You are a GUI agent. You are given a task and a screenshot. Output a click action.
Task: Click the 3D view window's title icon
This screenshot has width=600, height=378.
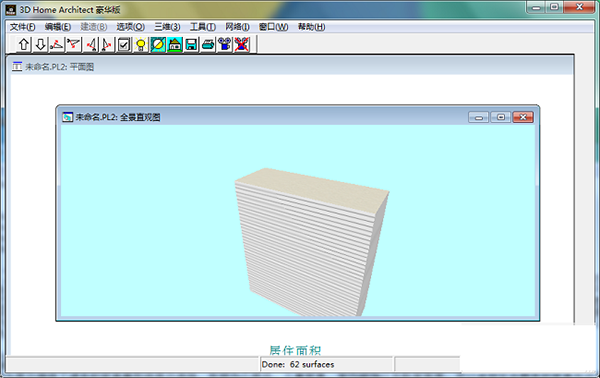(67, 117)
